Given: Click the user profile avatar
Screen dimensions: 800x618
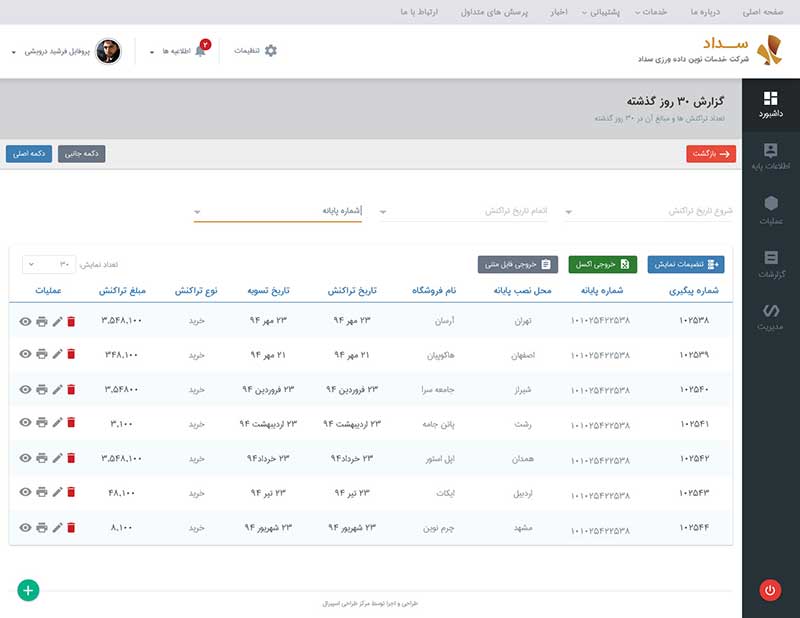Looking at the screenshot, I should pos(108,51).
